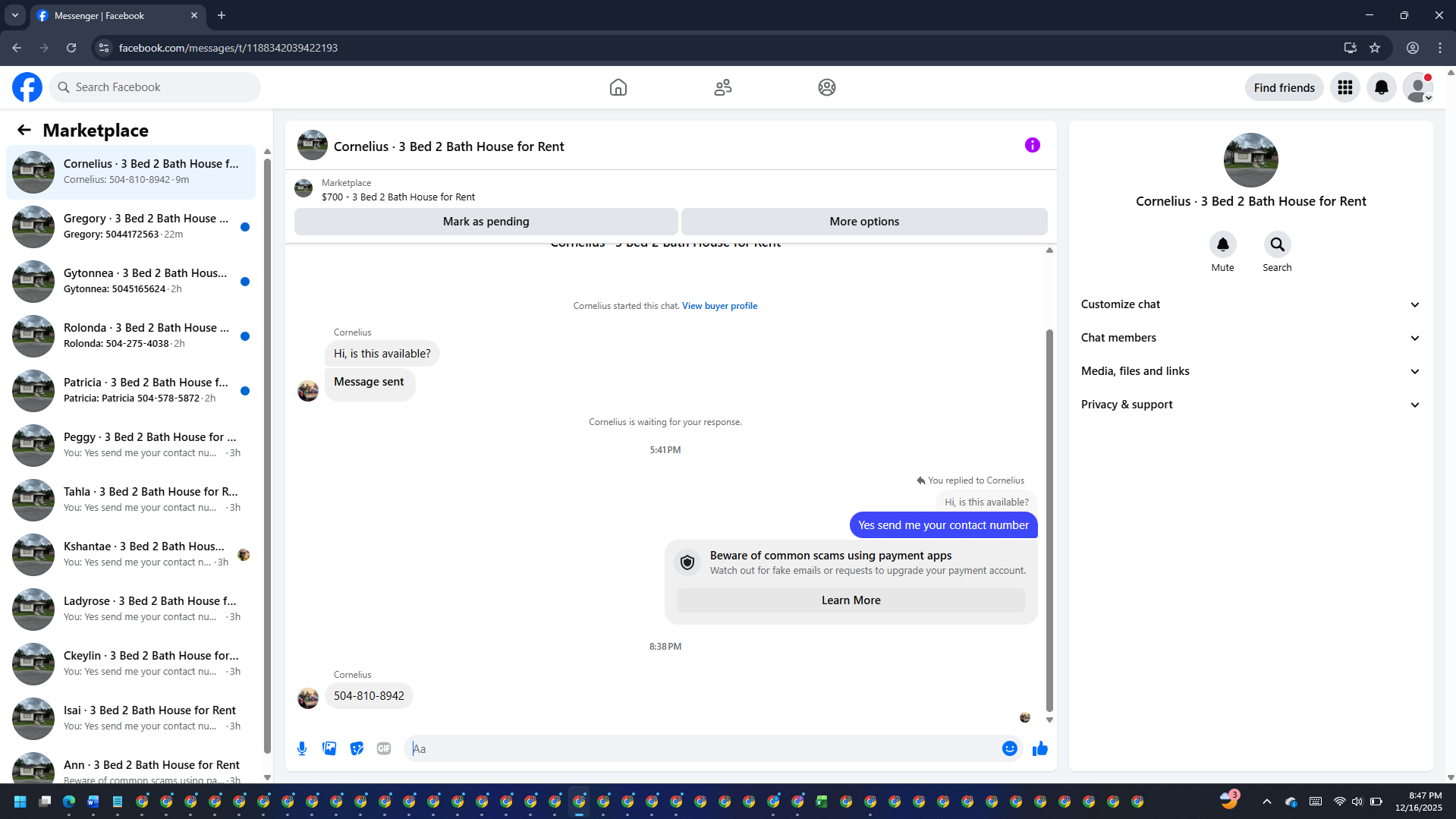Mute this chat with bell icon
The height and width of the screenshot is (819, 1456).
coord(1223,244)
